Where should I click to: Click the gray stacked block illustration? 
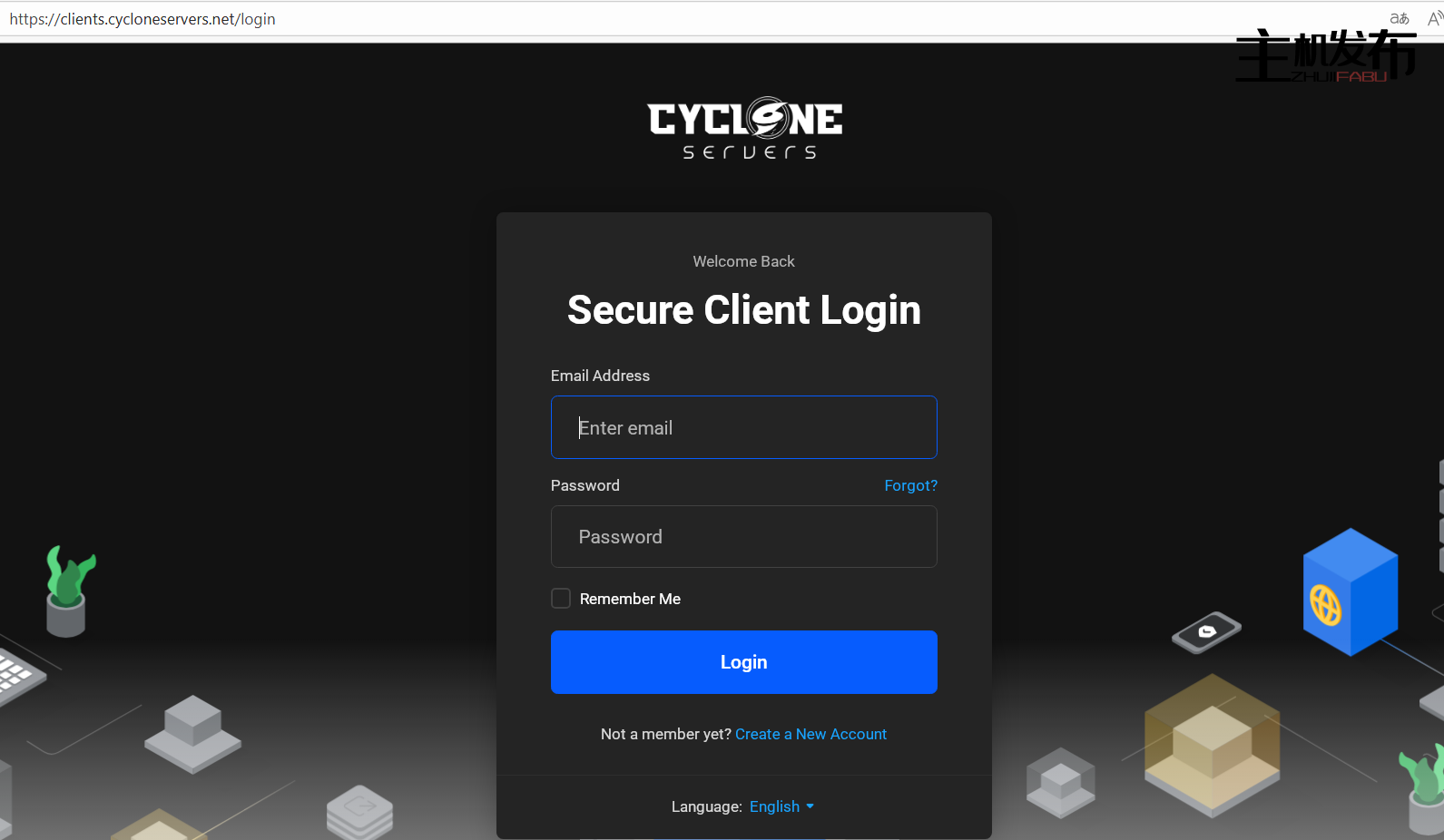coord(193,733)
